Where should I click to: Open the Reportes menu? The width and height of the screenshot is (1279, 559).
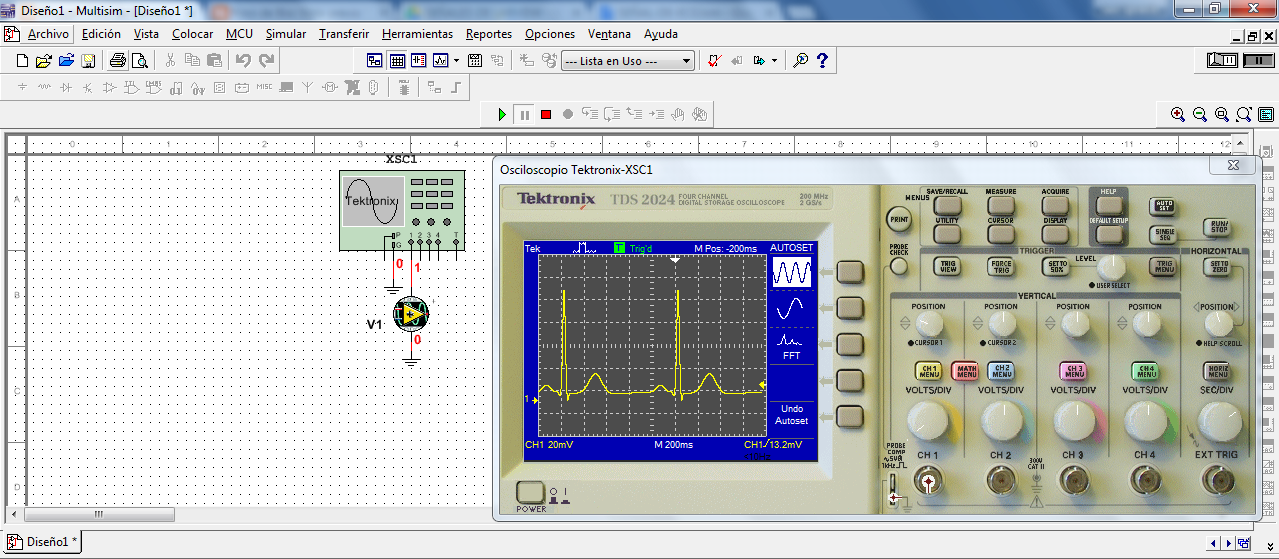click(x=489, y=34)
